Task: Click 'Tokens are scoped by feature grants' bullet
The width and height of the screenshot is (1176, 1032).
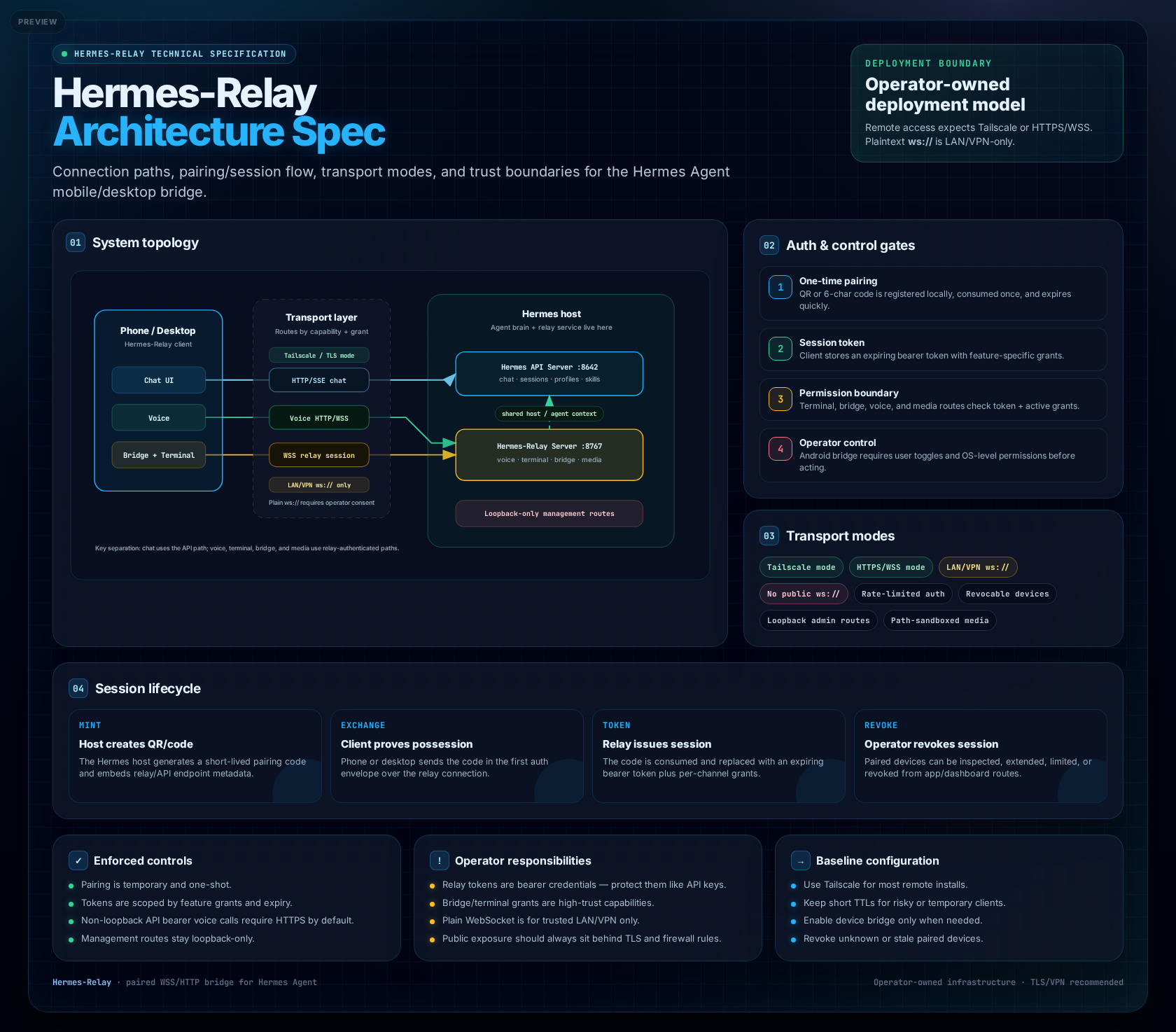Action: point(186,903)
